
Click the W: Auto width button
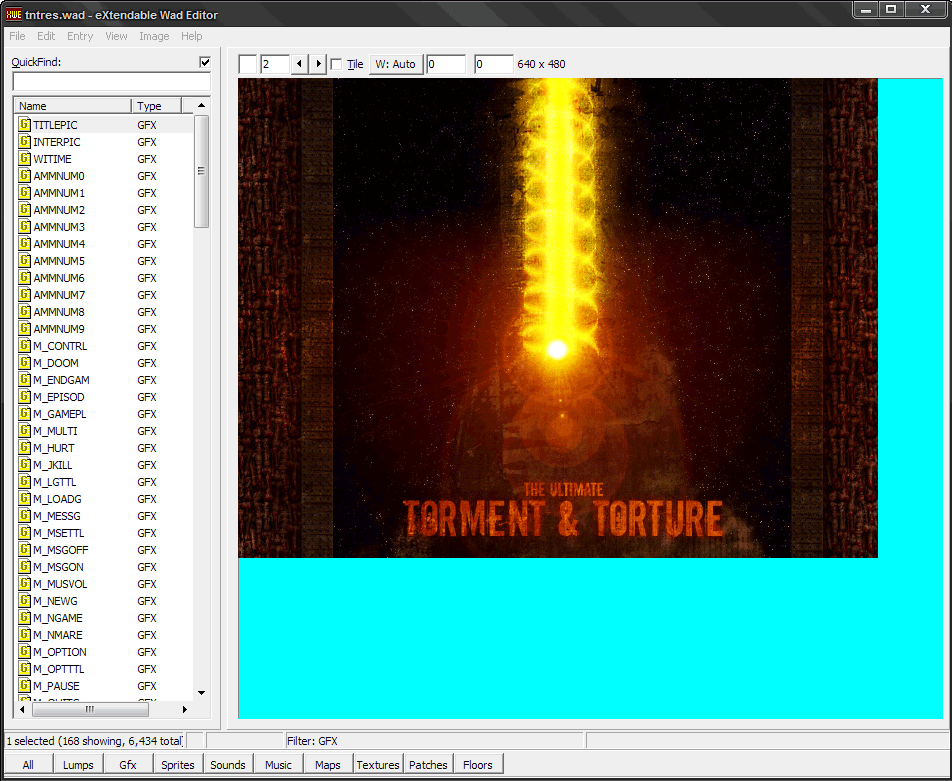[x=396, y=64]
